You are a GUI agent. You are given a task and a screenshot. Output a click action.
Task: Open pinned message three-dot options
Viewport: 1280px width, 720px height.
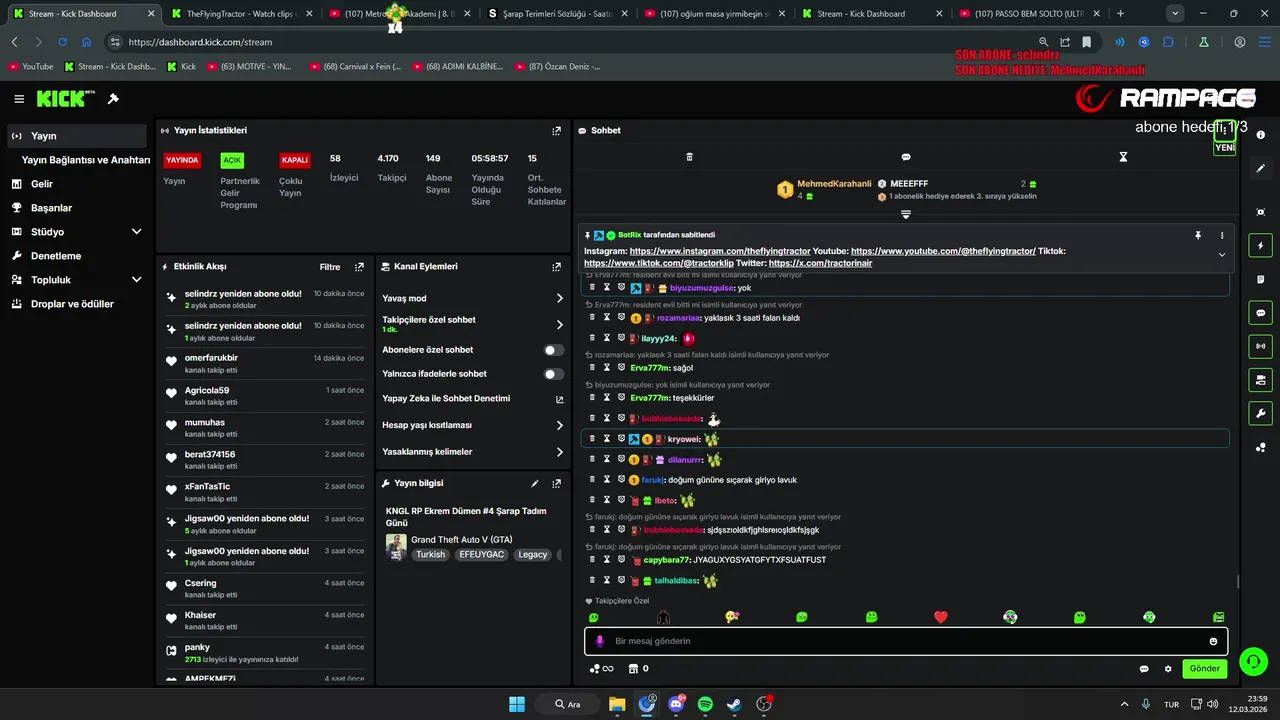[x=1221, y=235]
